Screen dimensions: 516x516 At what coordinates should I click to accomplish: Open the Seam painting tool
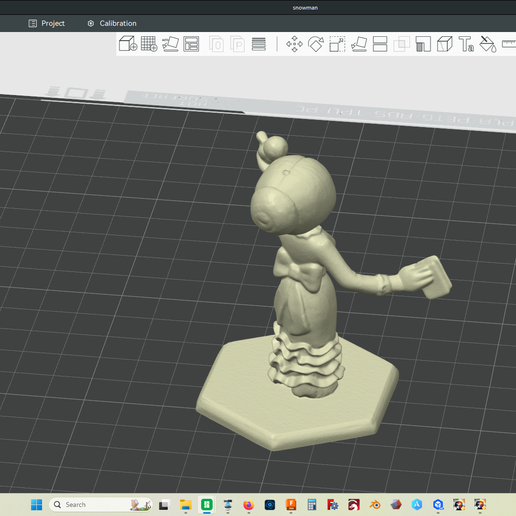click(445, 44)
